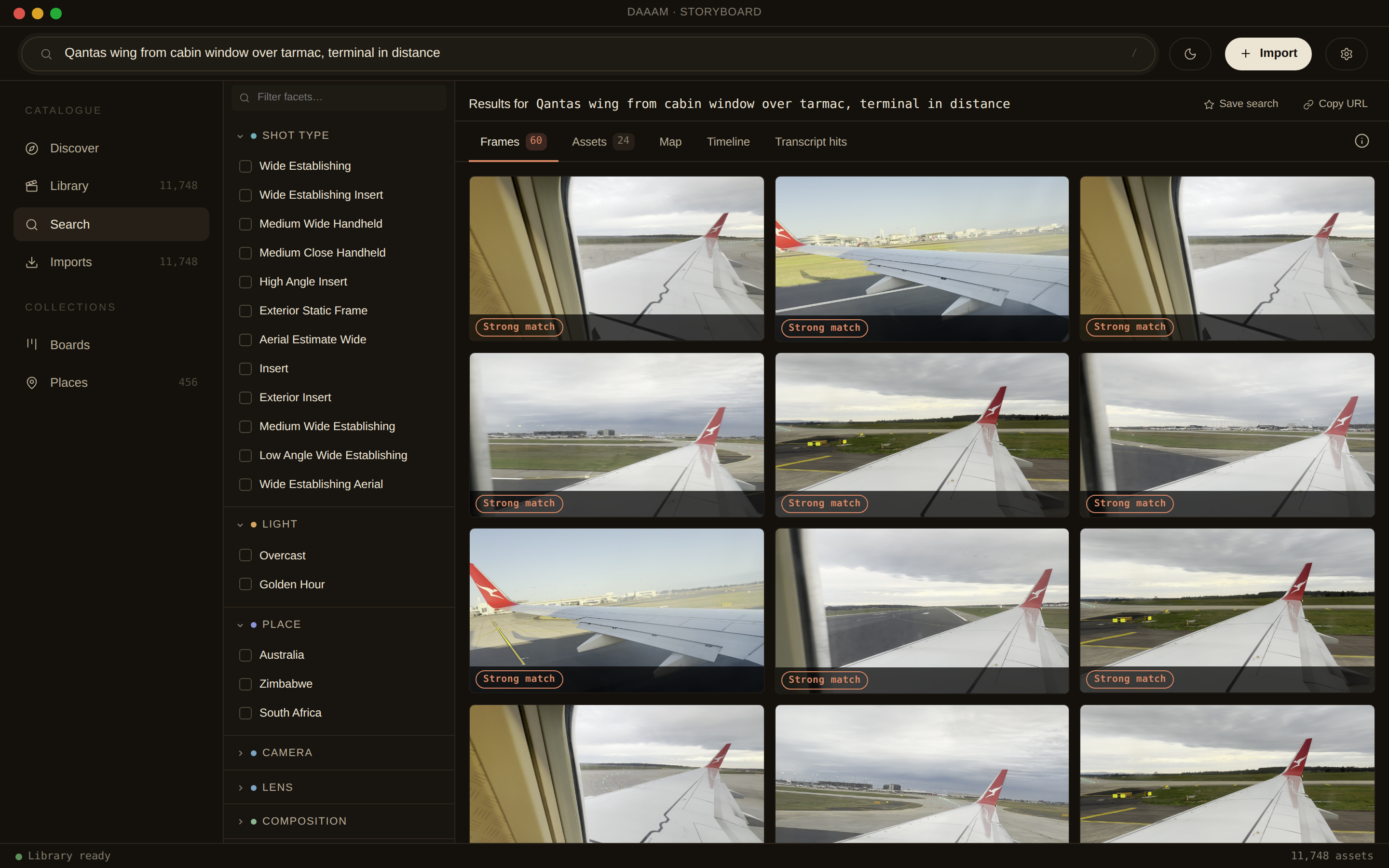Screen dimensions: 1389x868
Task: Click the search magnifier icon in query bar
Action: tap(46, 54)
